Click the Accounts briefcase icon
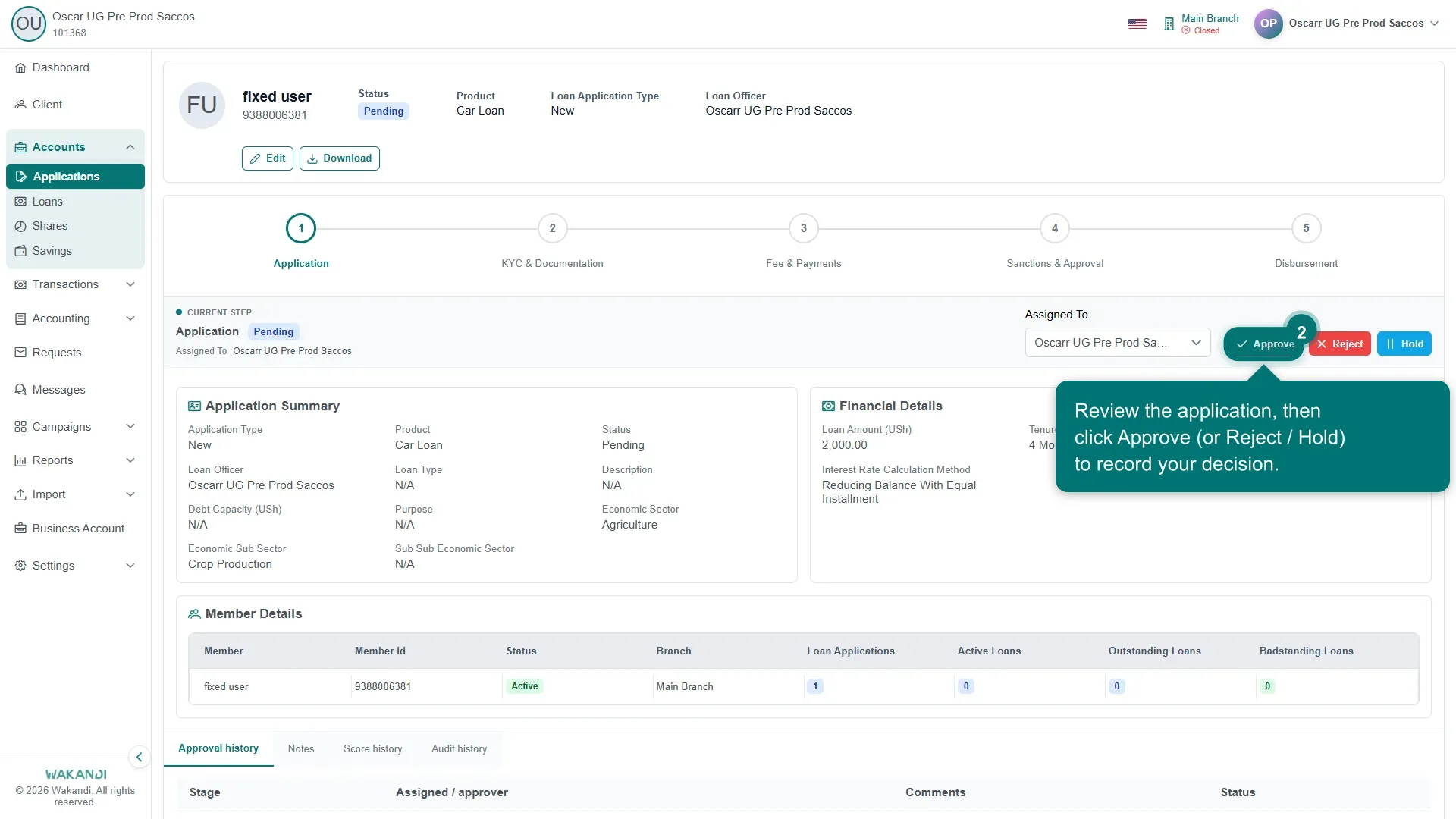This screenshot has width=1456, height=819. 20,147
